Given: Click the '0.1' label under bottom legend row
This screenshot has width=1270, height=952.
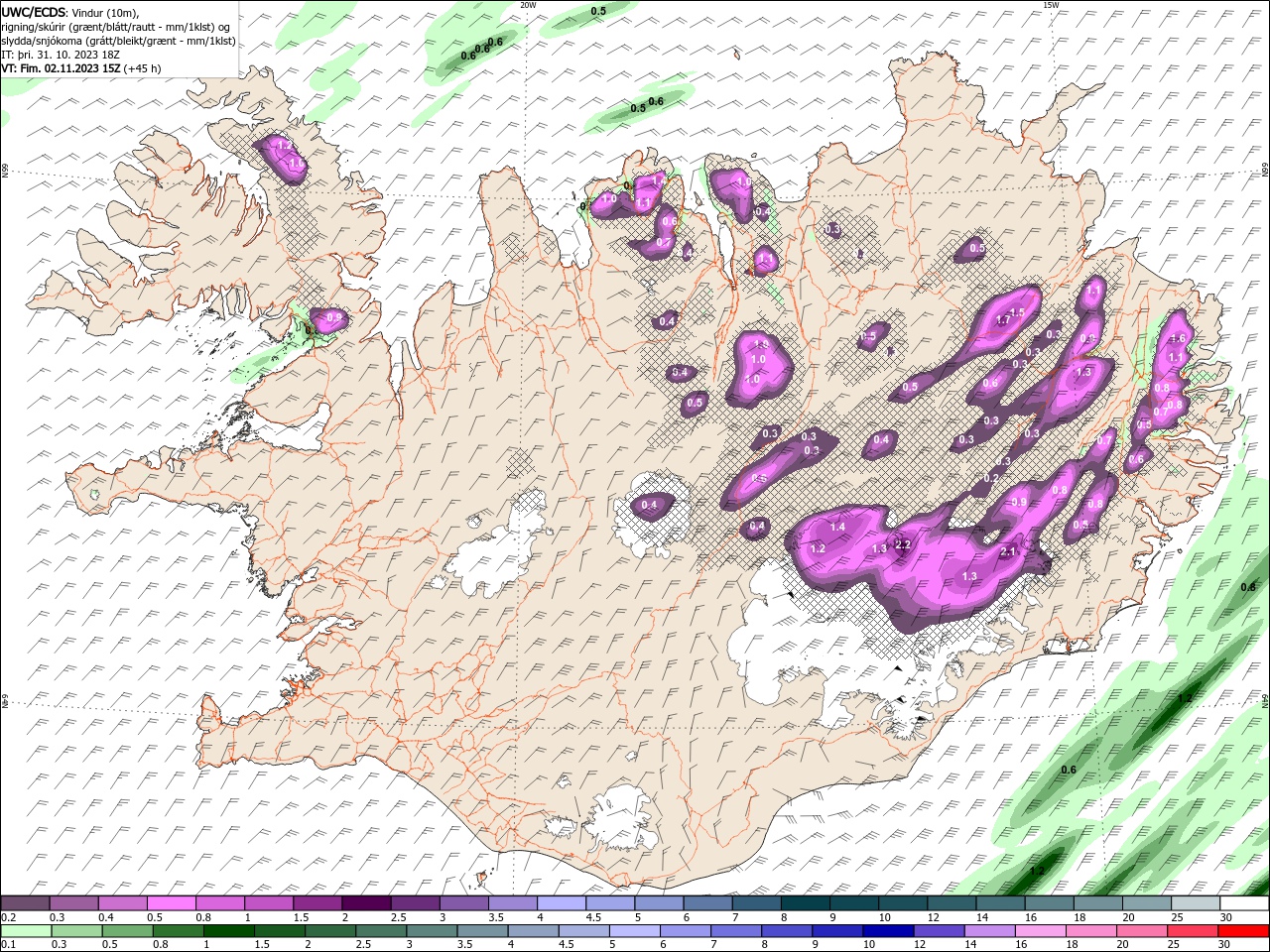Looking at the screenshot, I should 9,944.
